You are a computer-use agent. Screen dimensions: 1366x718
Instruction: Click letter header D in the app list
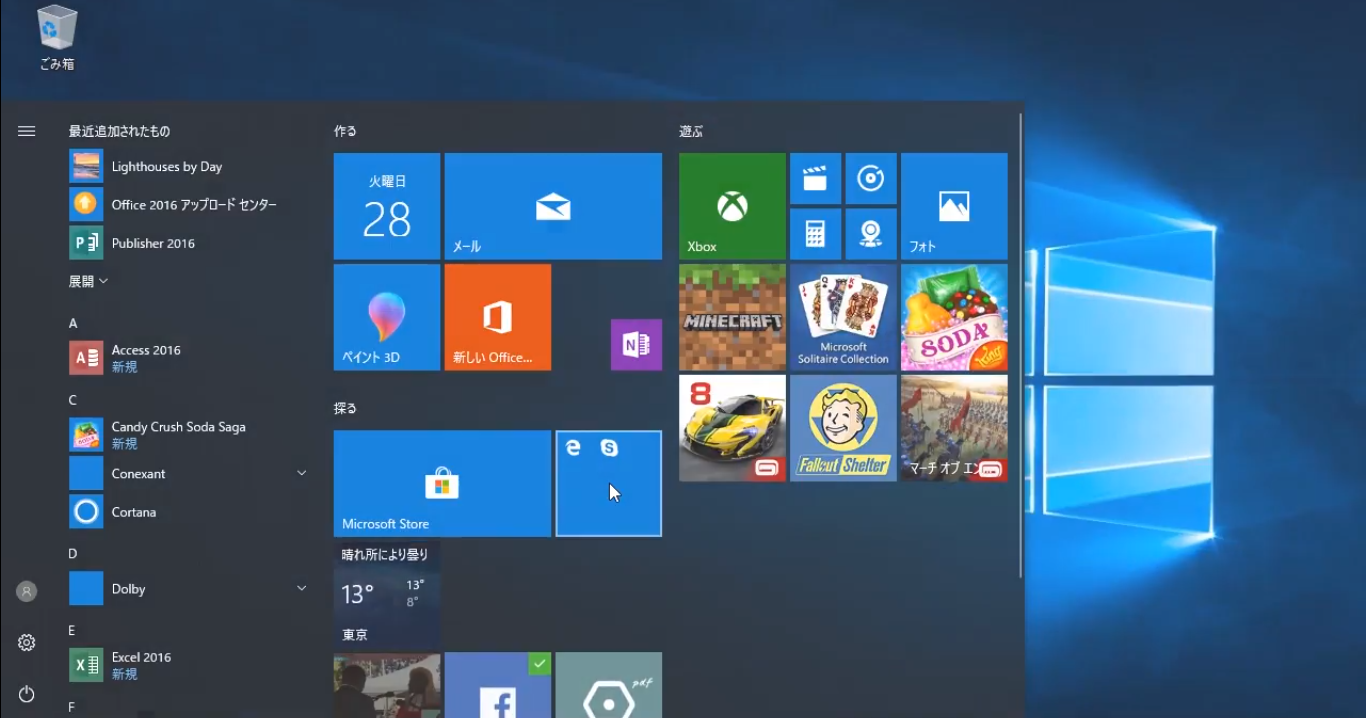tap(73, 553)
